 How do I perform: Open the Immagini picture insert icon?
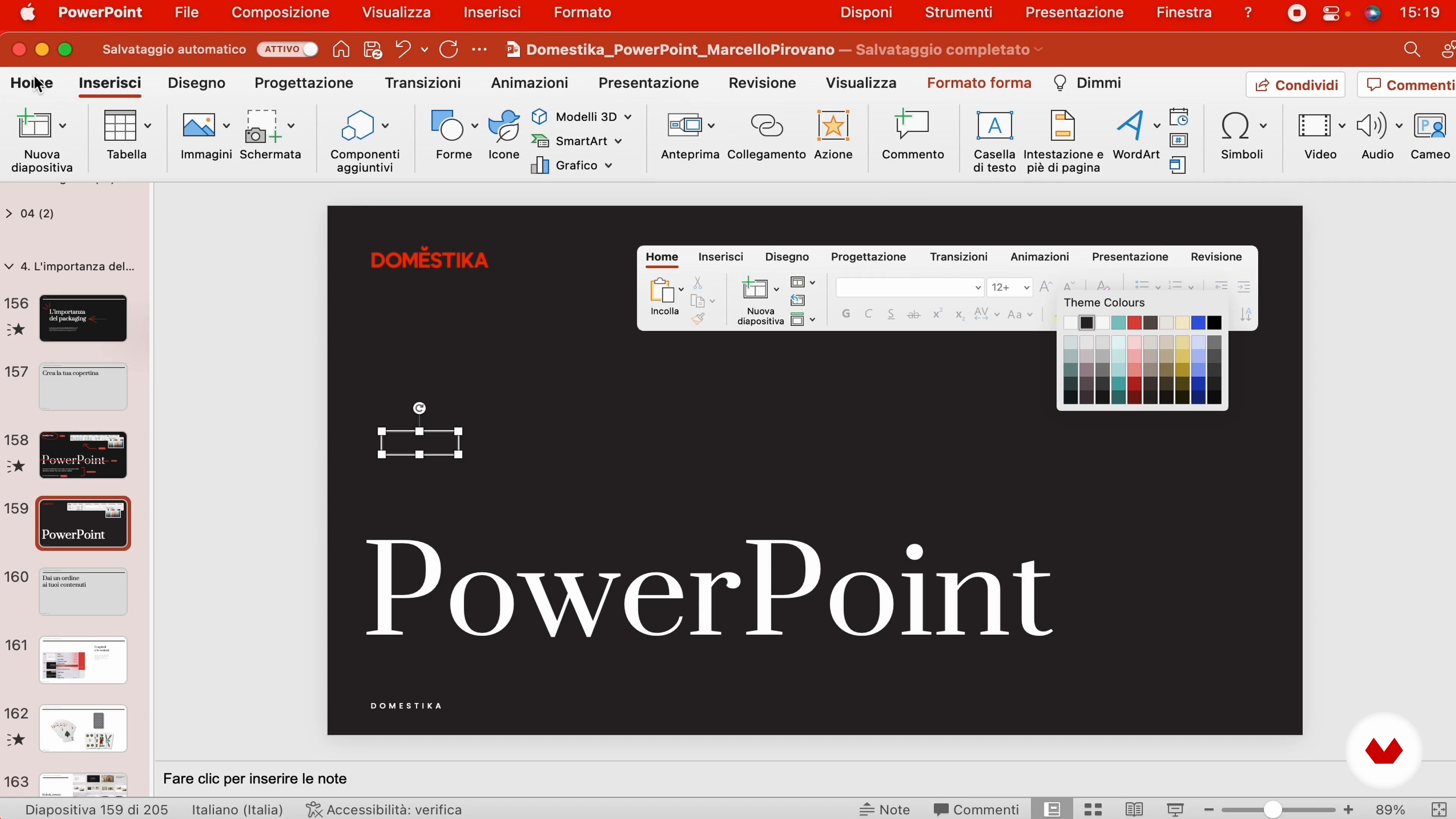pos(199,126)
